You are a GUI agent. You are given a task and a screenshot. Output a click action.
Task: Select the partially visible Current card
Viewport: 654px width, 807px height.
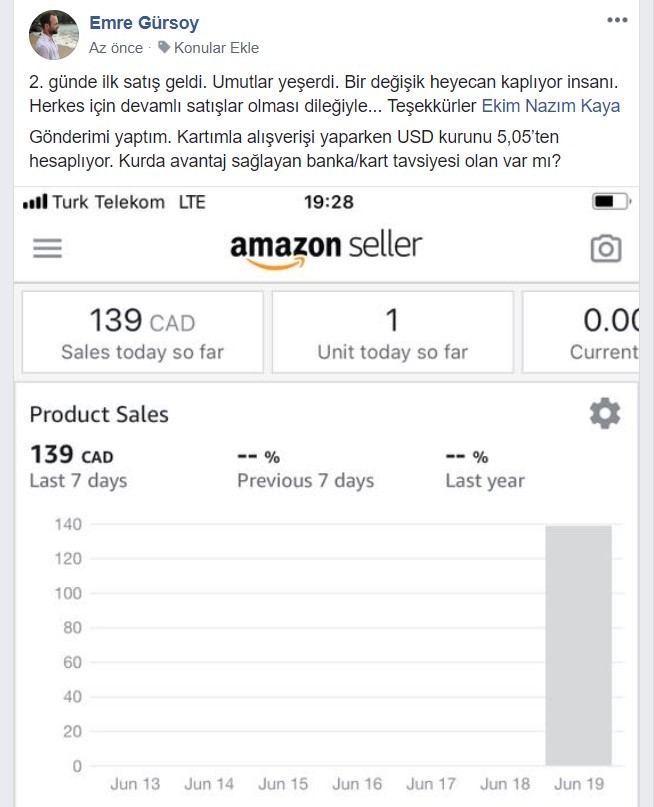tap(581, 332)
